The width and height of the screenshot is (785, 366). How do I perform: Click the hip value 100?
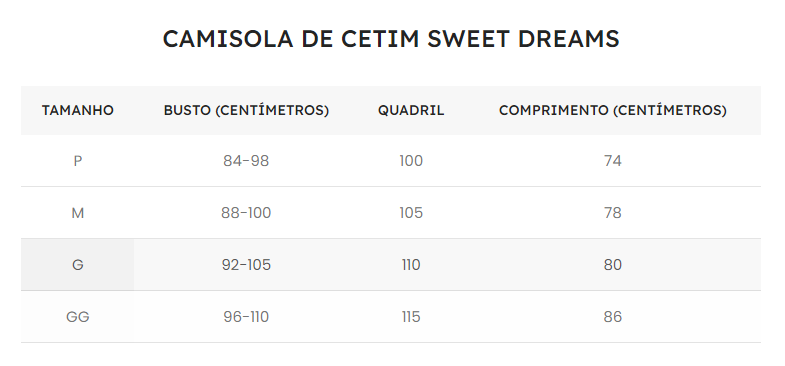(411, 161)
